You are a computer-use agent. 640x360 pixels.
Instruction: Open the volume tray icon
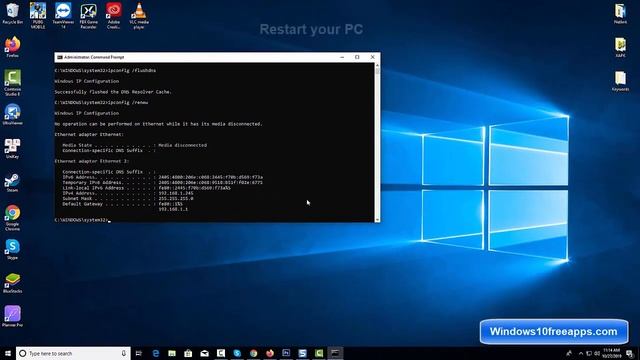(597, 353)
